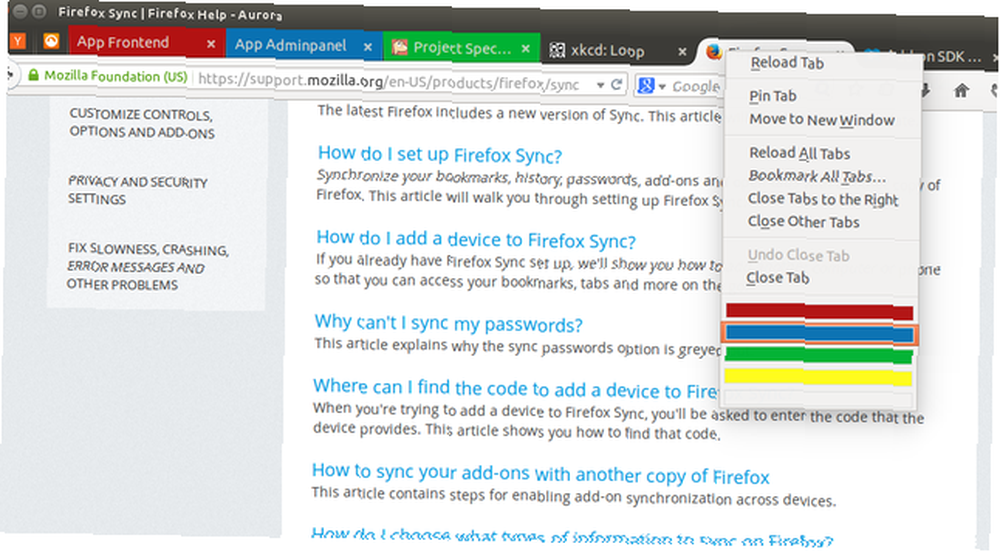
Task: Close the Project Spec tab
Action: pyautogui.click(x=526, y=48)
